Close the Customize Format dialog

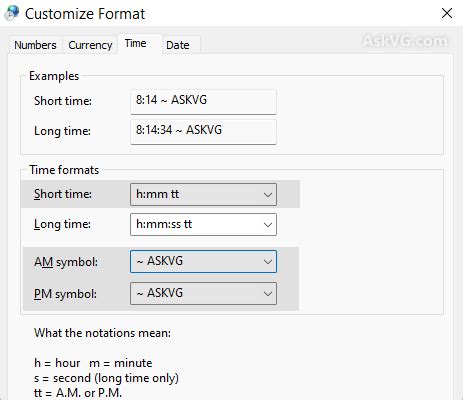click(x=447, y=13)
